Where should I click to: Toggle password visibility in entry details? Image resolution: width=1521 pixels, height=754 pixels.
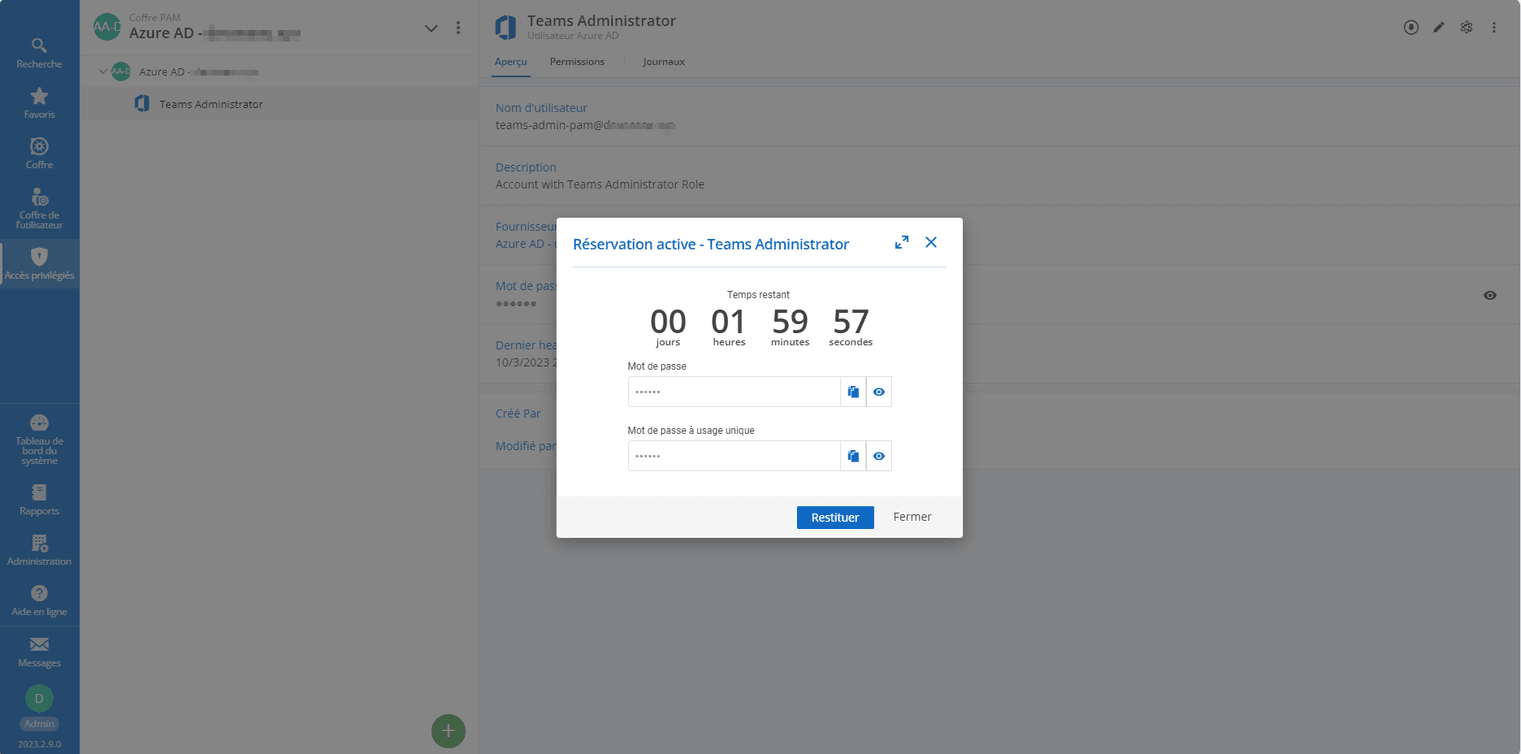pyautogui.click(x=1490, y=295)
